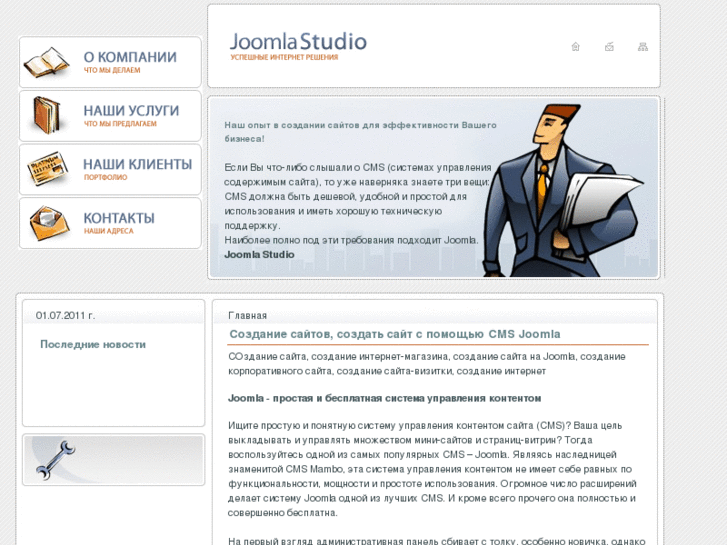Click the open book icon beside О компании
Screen dimensions: 727x545
click(46, 62)
